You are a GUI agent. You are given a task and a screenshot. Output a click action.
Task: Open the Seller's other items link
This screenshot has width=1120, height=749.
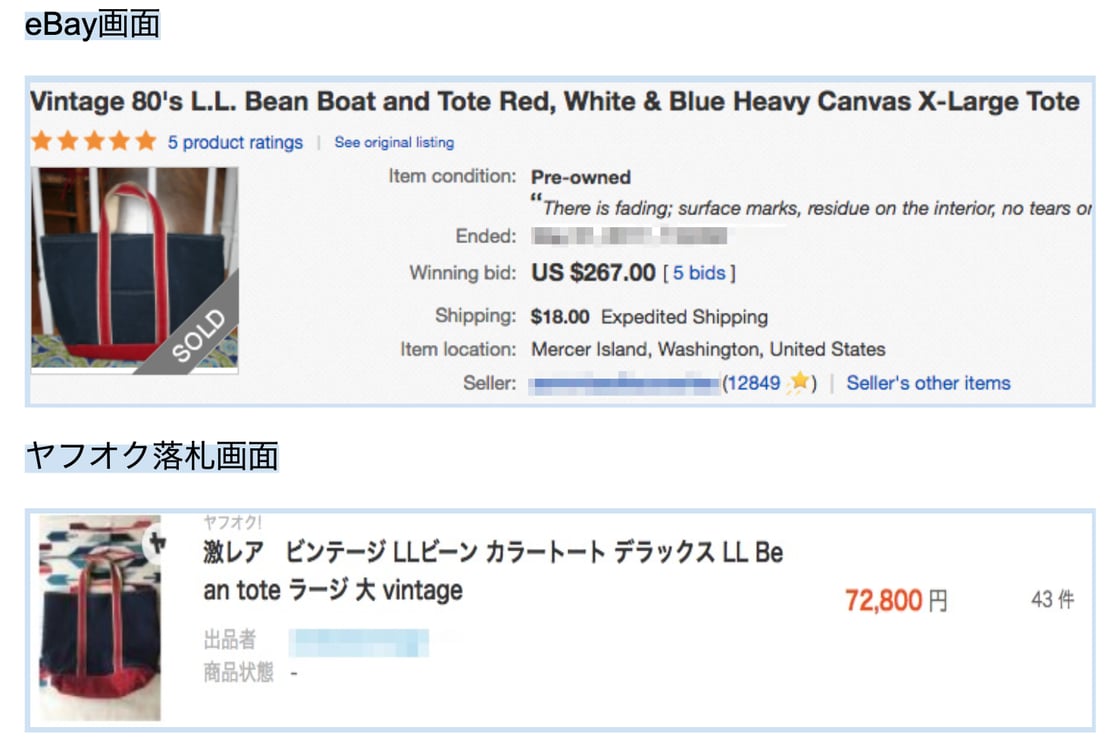coord(928,382)
